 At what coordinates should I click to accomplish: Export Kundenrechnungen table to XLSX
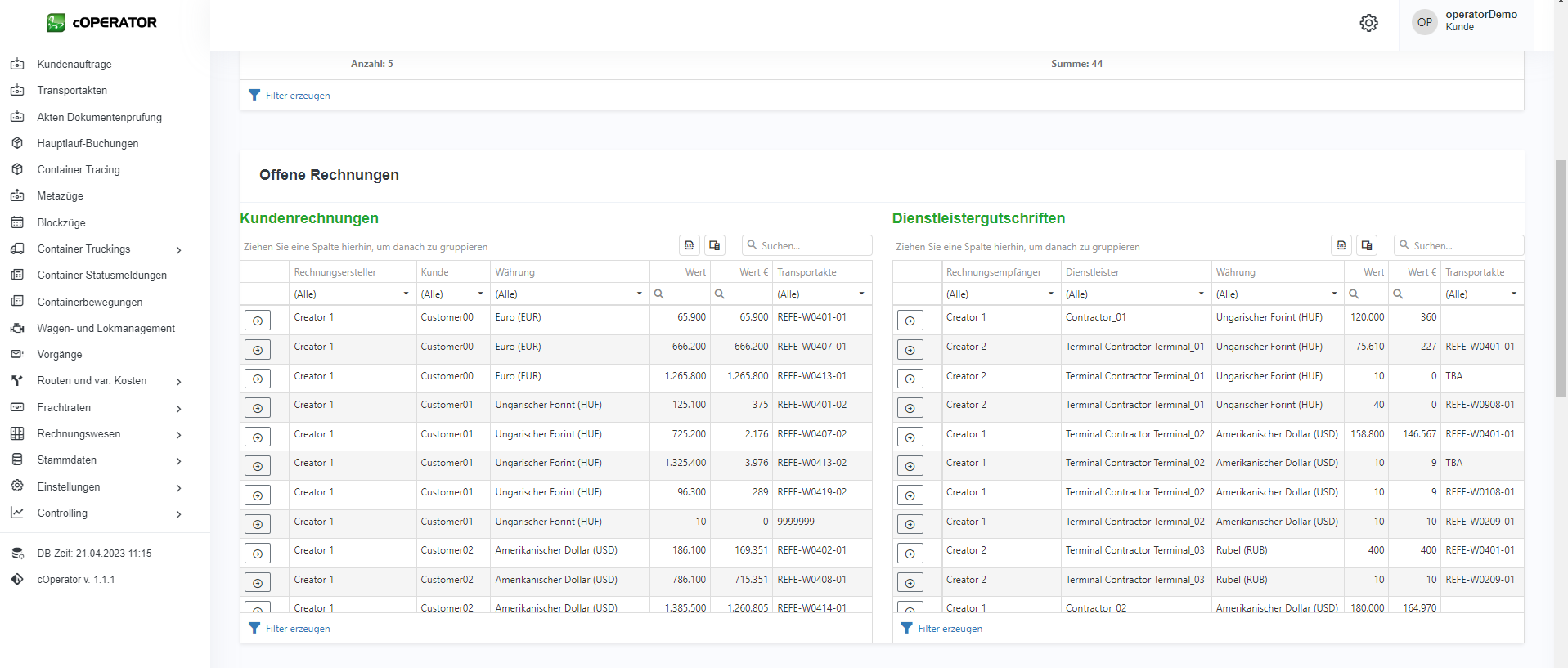690,245
